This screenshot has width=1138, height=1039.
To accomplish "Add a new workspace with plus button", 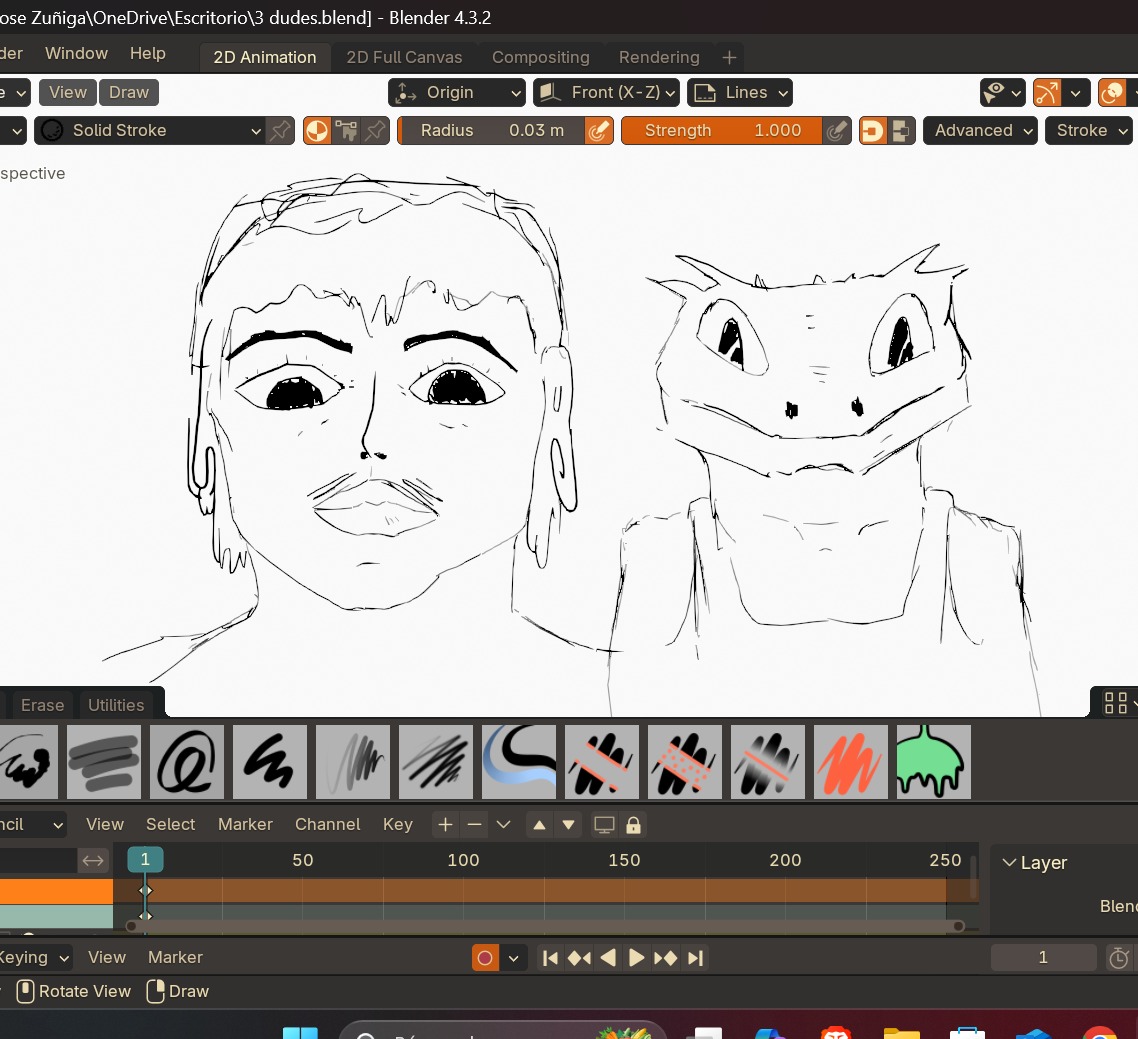I will [729, 57].
